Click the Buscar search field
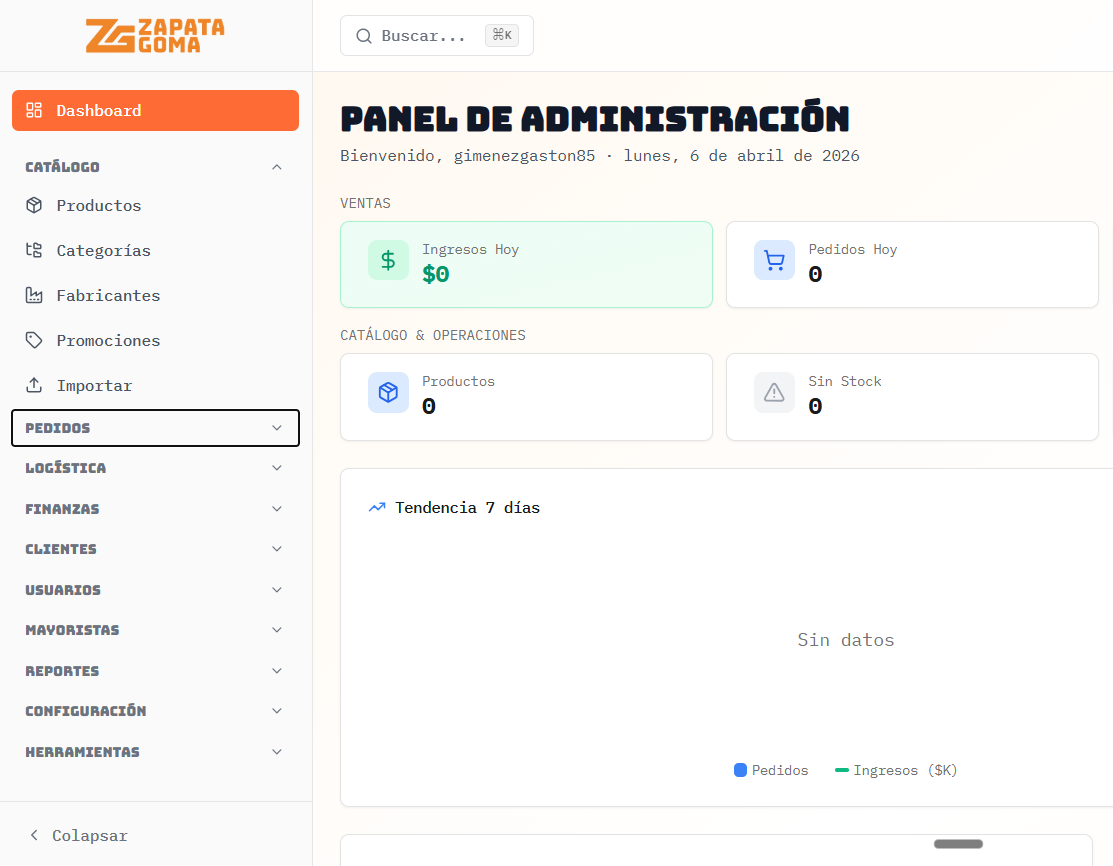 click(437, 35)
